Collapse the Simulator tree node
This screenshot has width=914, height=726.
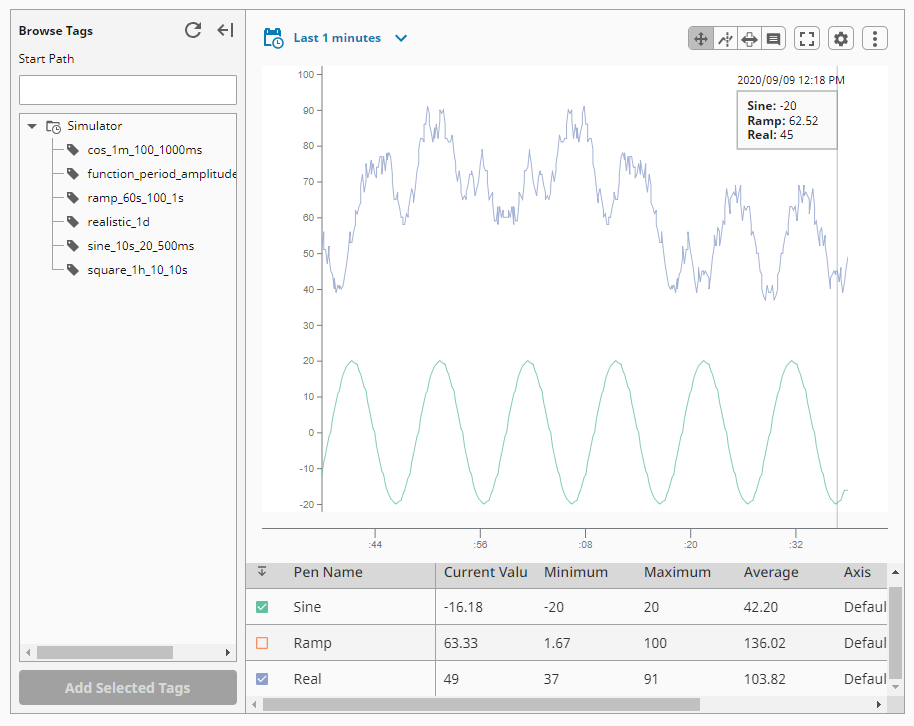tap(32, 126)
